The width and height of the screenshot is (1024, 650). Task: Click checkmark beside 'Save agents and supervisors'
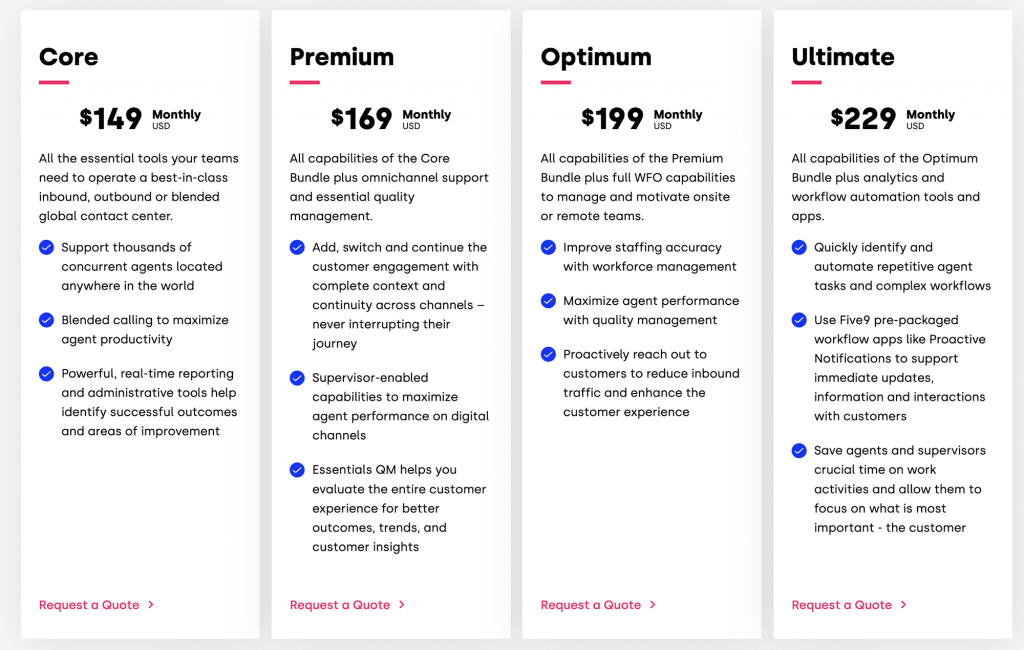click(799, 451)
